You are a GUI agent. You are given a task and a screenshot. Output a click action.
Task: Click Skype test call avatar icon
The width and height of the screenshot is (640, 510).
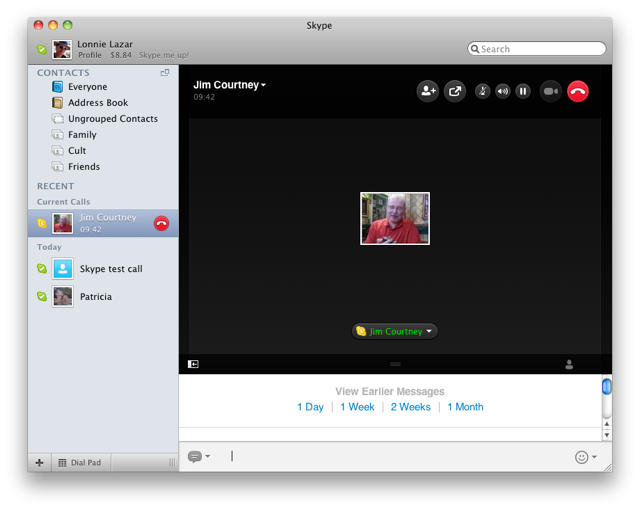point(63,268)
